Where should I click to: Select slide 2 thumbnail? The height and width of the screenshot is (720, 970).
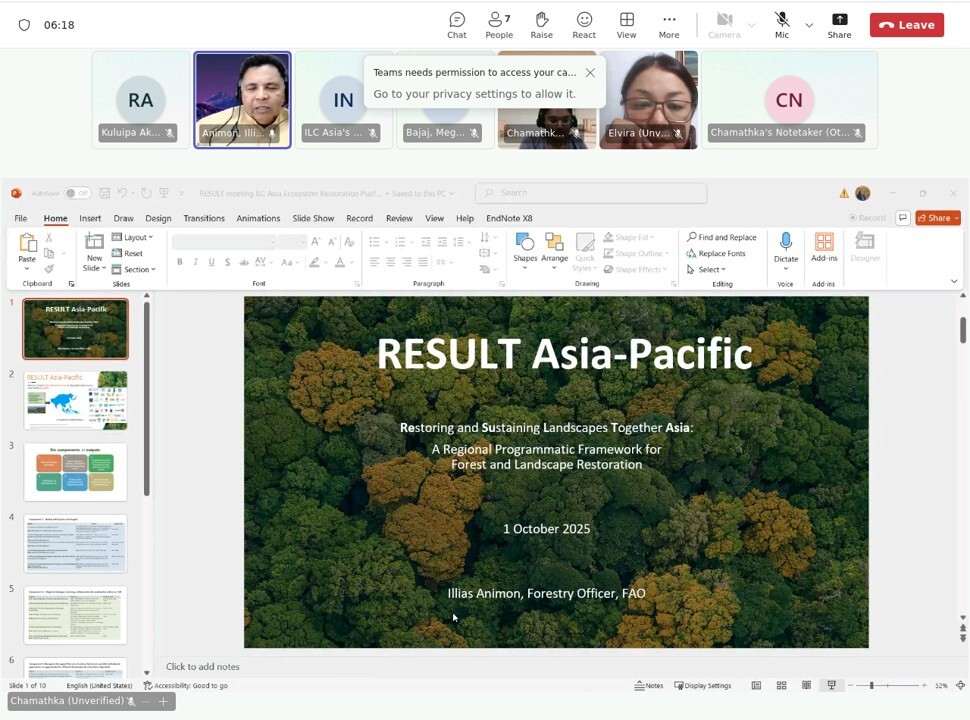point(75,400)
